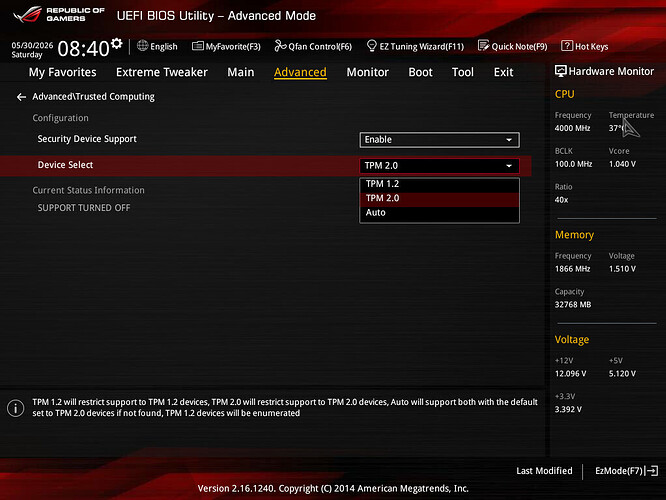Viewport: 666px width, 500px height.
Task: Collapse the Device Select TPM 2.0 dropdown
Action: [439, 166]
